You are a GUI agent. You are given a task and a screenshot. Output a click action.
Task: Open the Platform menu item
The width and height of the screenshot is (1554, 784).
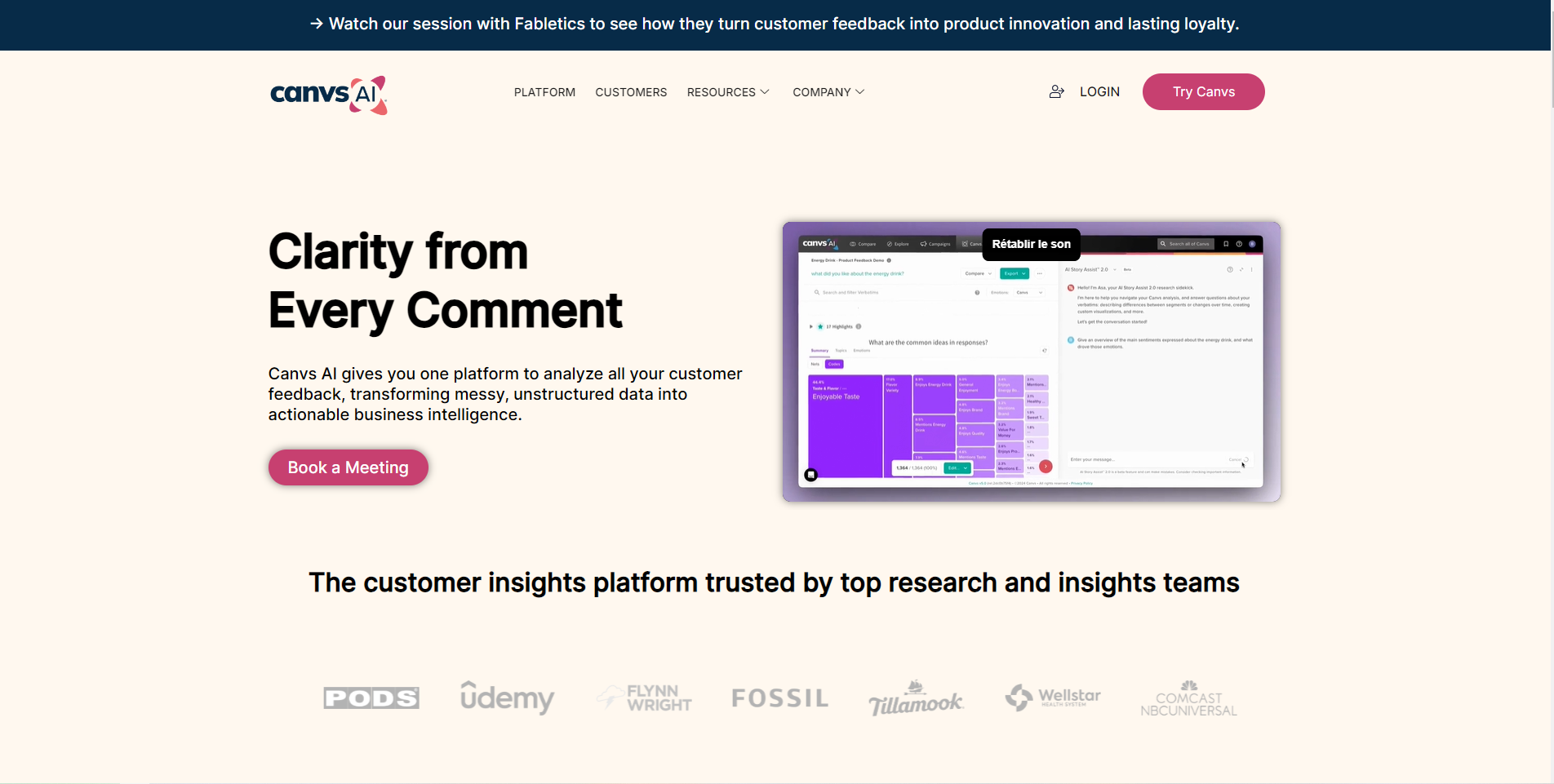pos(544,92)
